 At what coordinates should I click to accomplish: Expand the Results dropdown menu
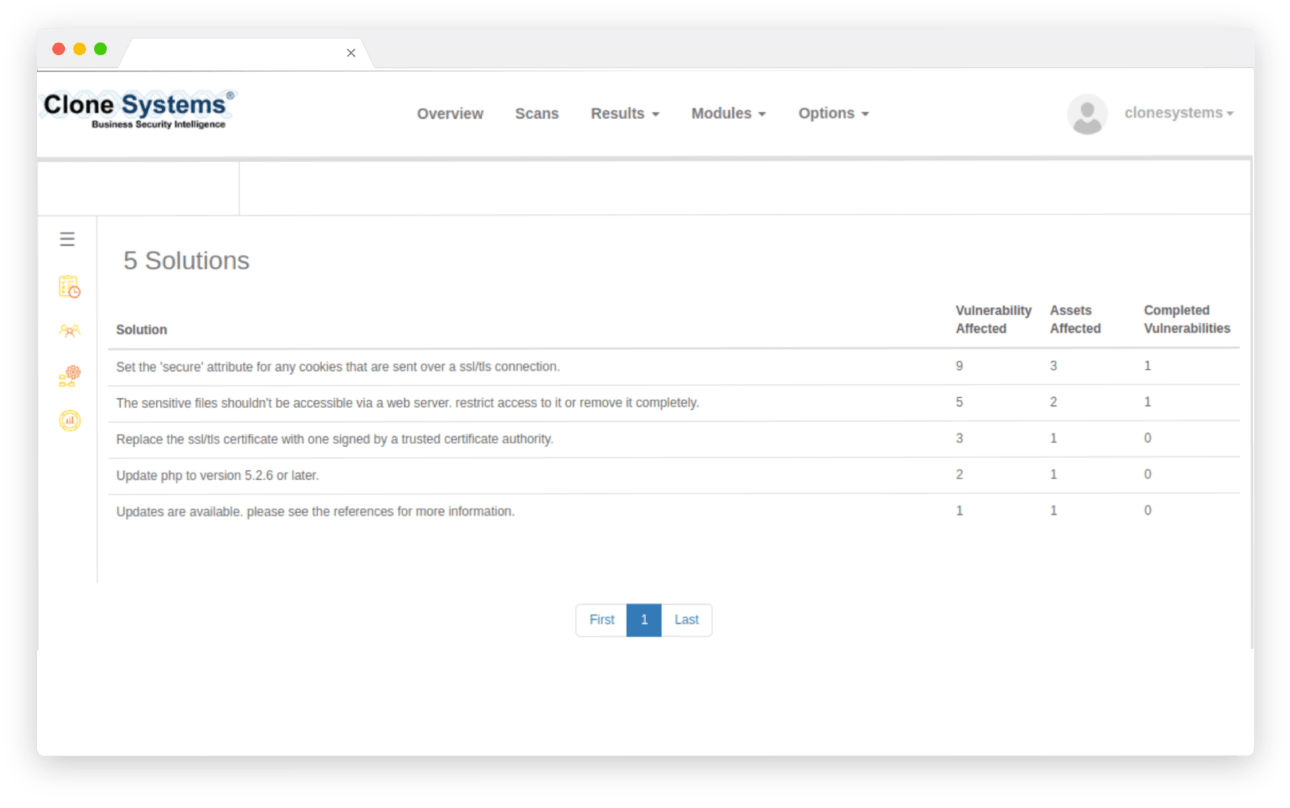click(625, 114)
